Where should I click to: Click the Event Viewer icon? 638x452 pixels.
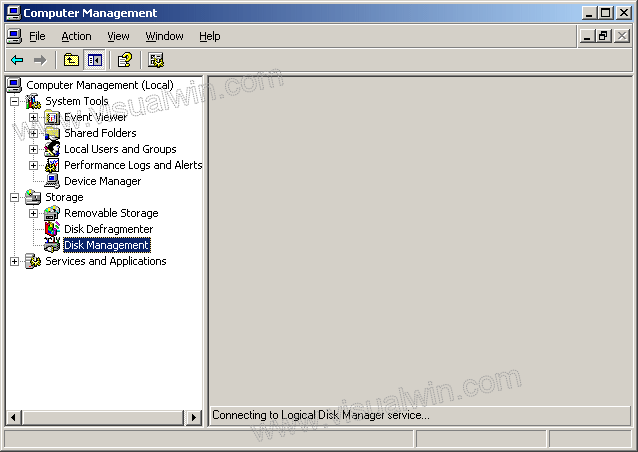52,117
